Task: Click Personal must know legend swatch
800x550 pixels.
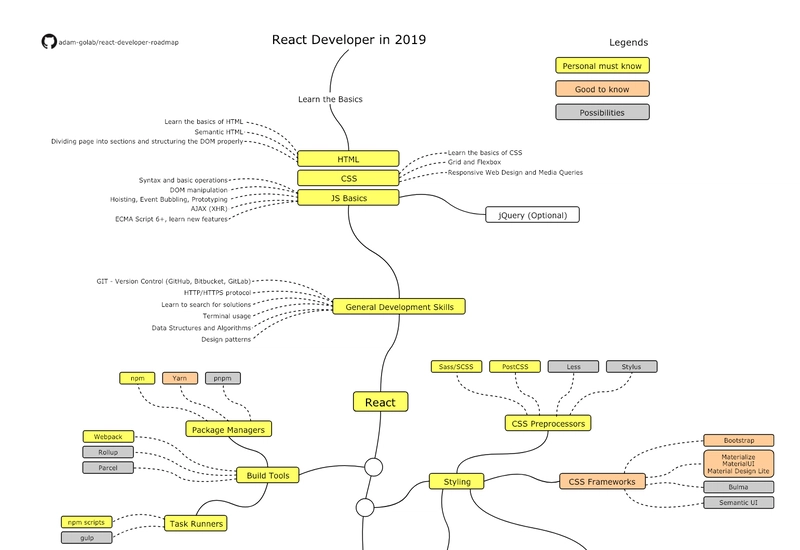Action: (x=602, y=66)
